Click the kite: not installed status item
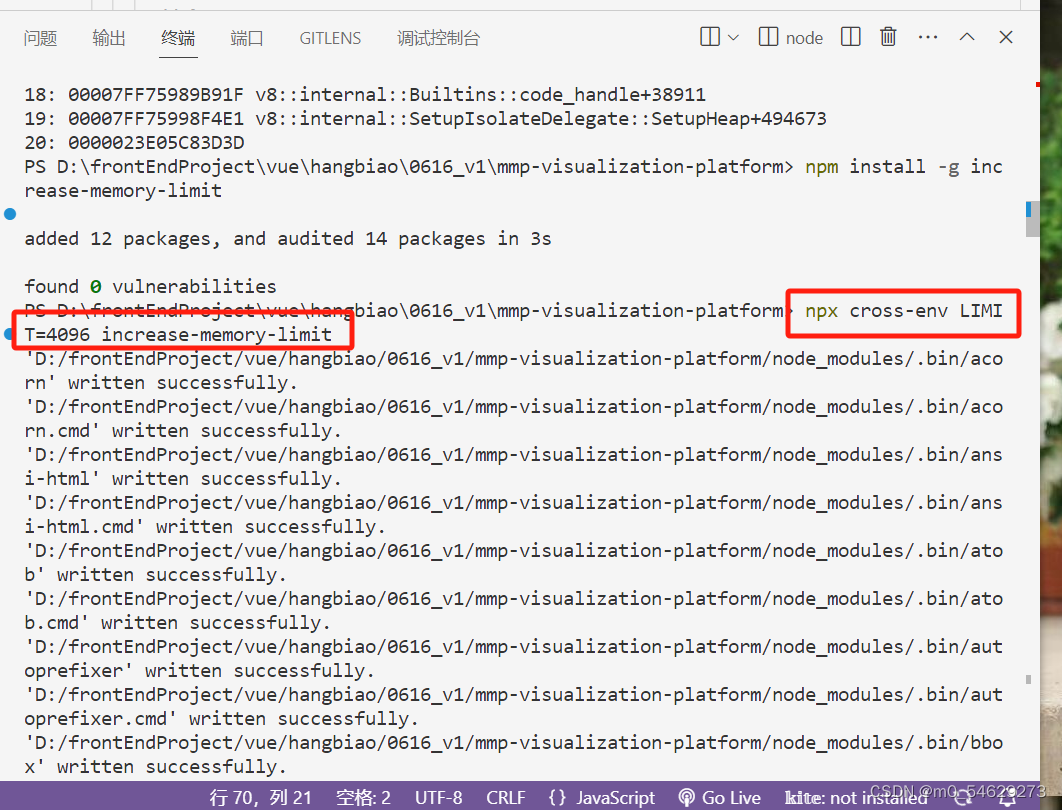 [x=855, y=797]
